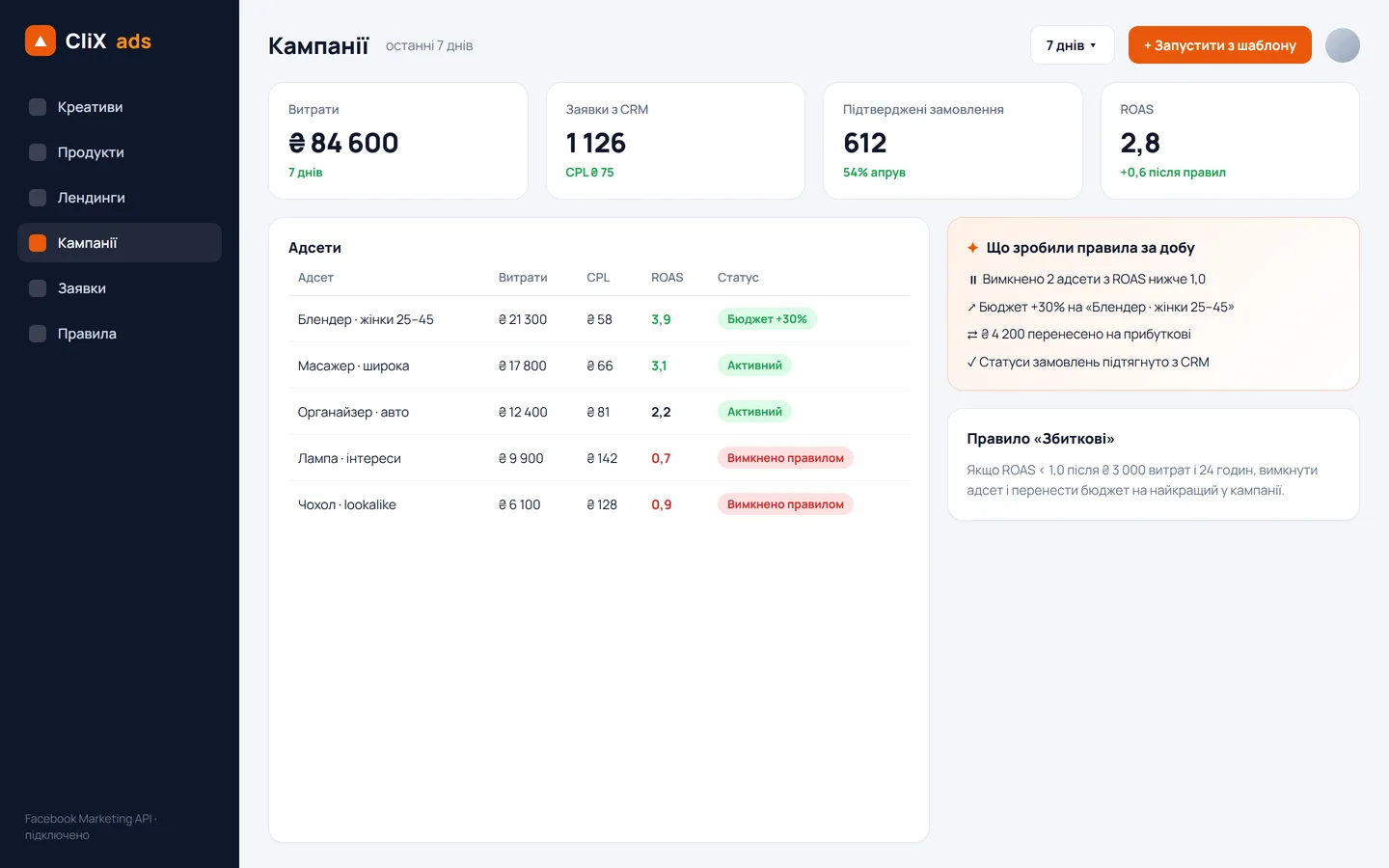
Task: Click the Лендинги sidebar icon
Action: coord(38,198)
